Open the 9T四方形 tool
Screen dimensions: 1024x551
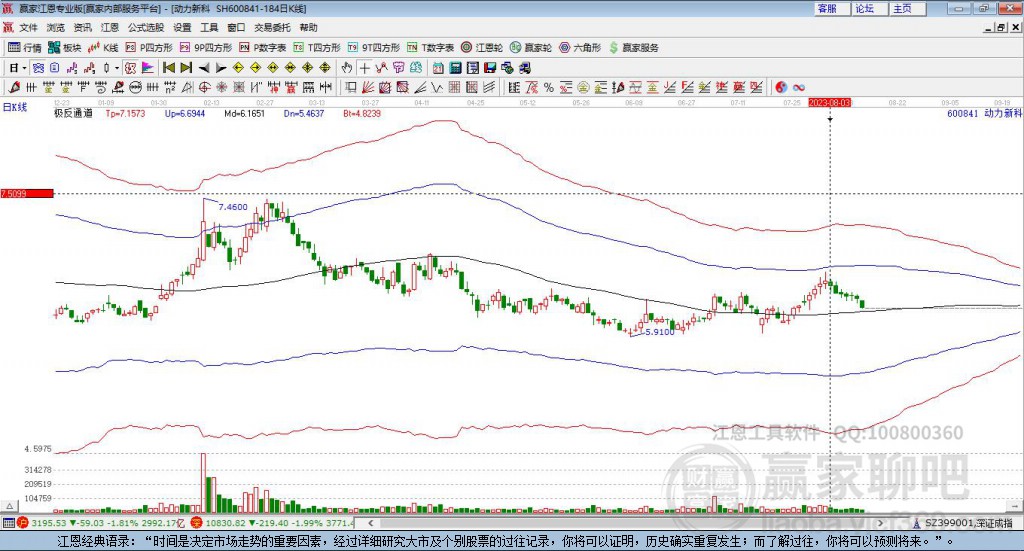click(x=374, y=48)
